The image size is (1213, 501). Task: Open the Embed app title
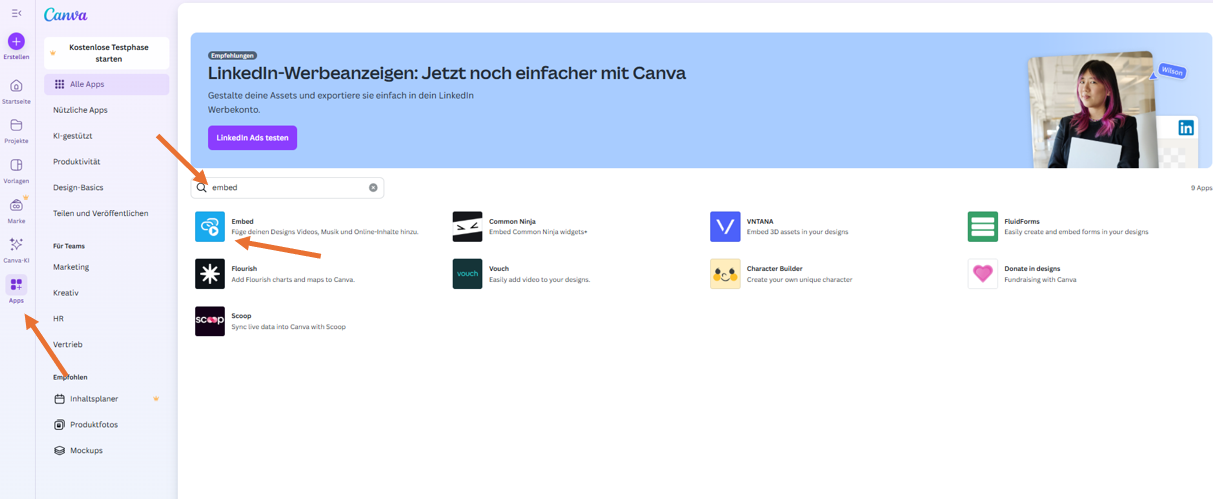click(x=242, y=221)
